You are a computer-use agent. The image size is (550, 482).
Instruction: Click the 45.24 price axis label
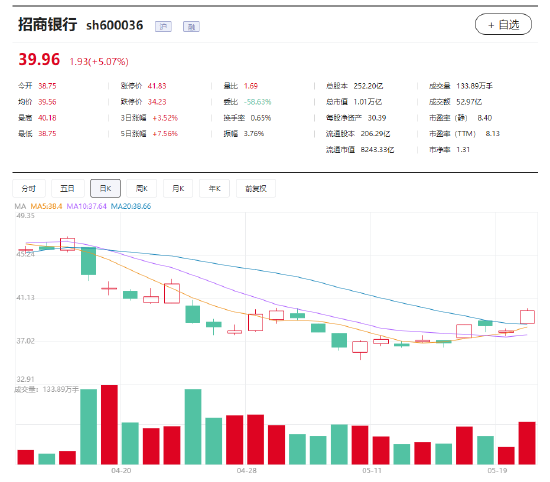pyautogui.click(x=25, y=254)
